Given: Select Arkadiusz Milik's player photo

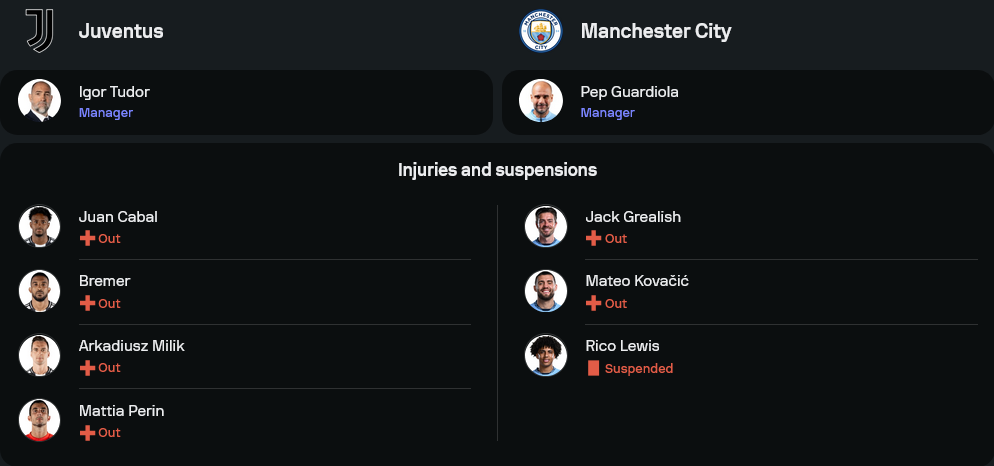Looking at the screenshot, I should [x=40, y=355].
